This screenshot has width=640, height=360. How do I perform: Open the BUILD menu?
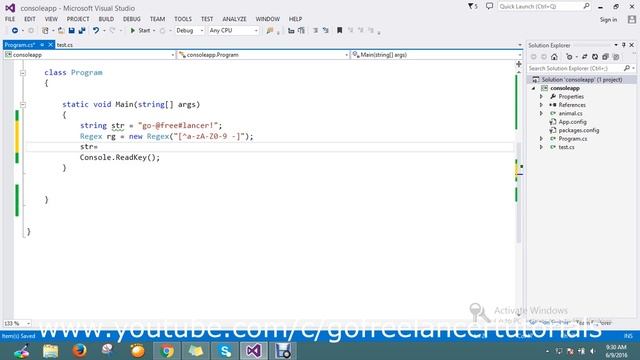pos(106,19)
